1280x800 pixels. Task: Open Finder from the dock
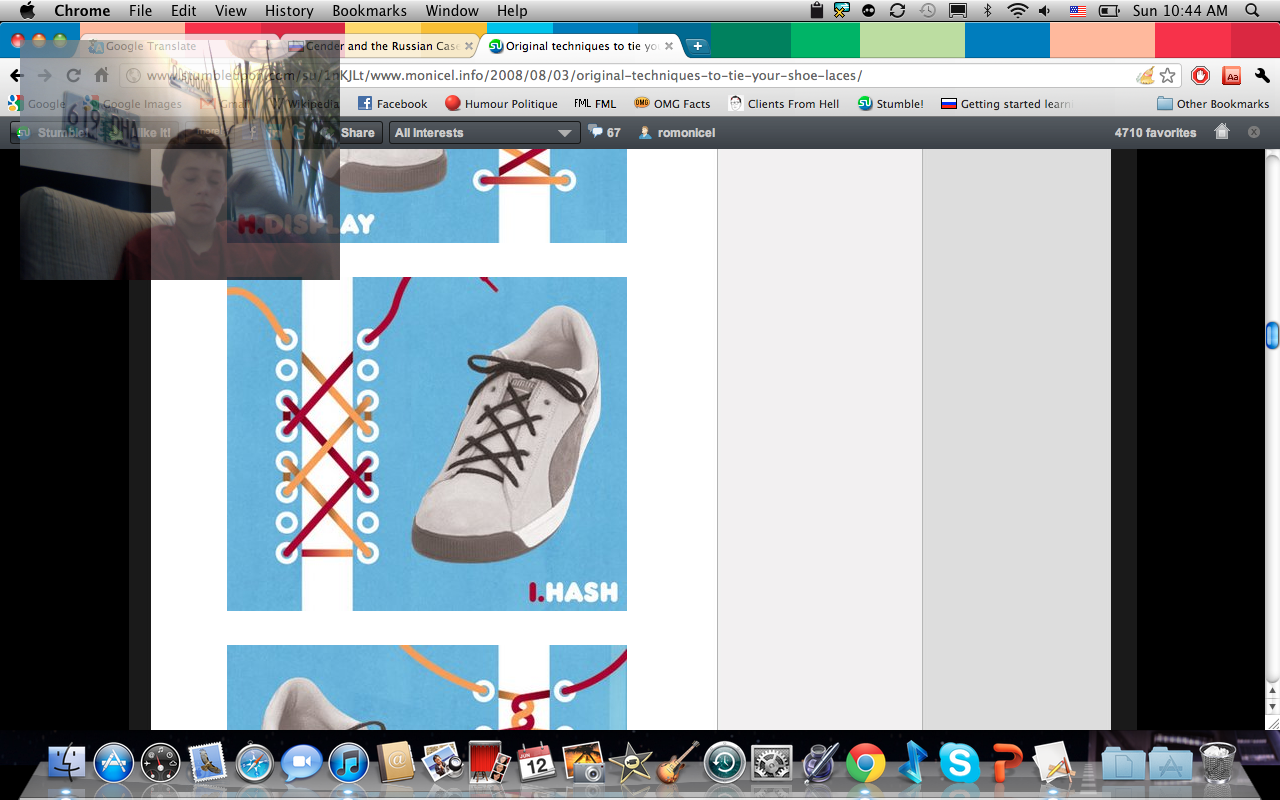(68, 764)
